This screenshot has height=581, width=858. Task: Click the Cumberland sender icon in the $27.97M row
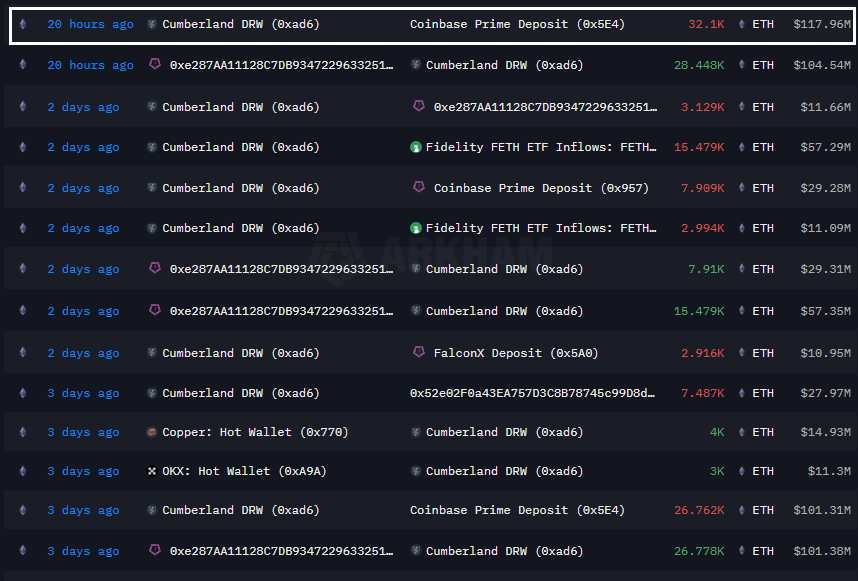(x=152, y=393)
